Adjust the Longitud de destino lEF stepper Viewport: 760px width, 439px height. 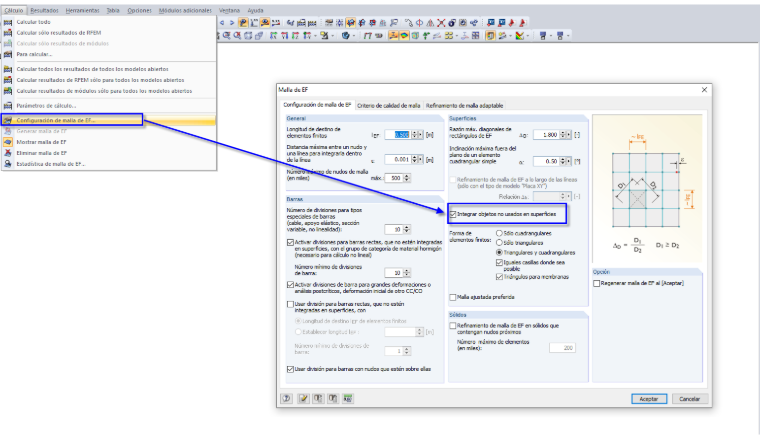(414, 135)
